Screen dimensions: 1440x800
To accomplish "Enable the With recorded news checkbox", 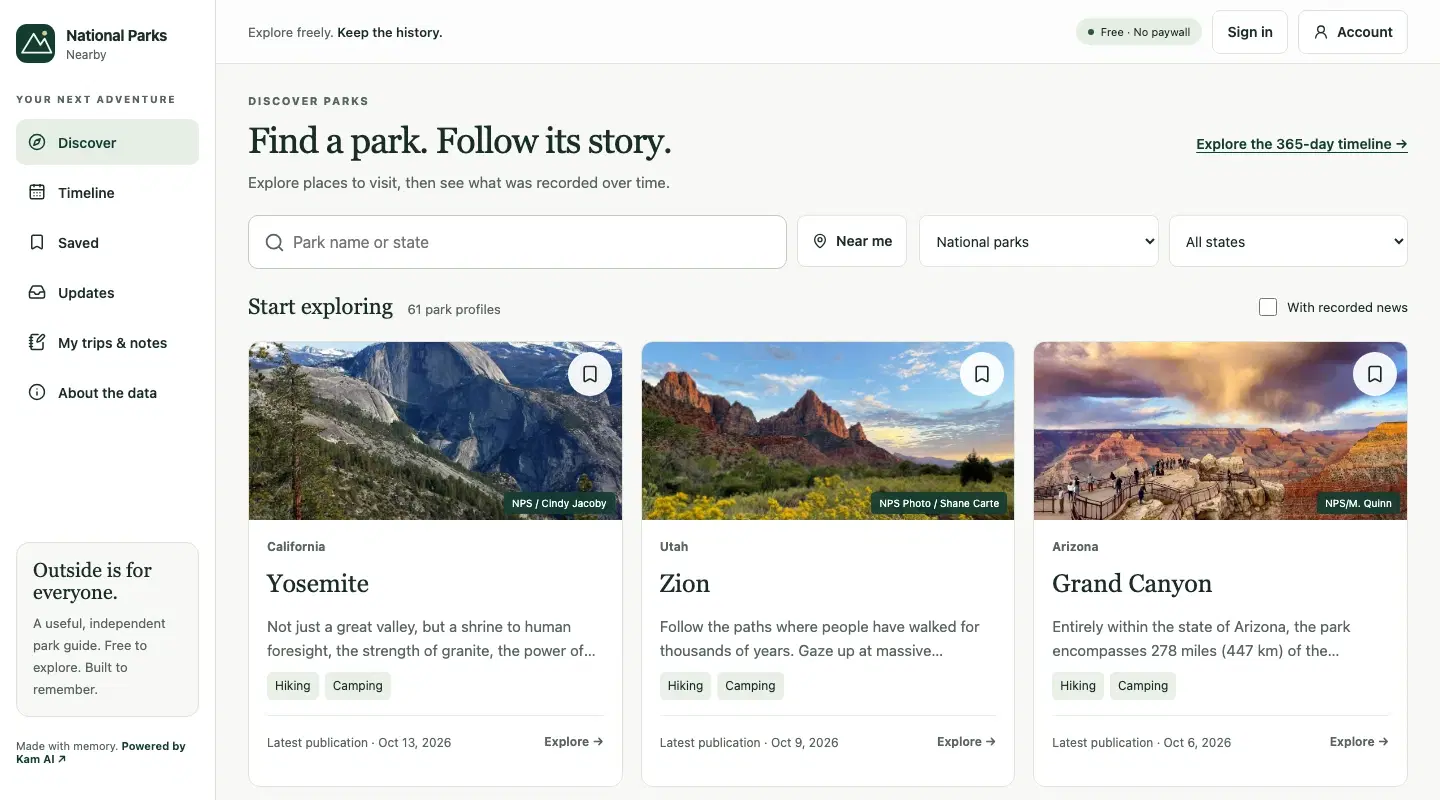I will coord(1268,307).
